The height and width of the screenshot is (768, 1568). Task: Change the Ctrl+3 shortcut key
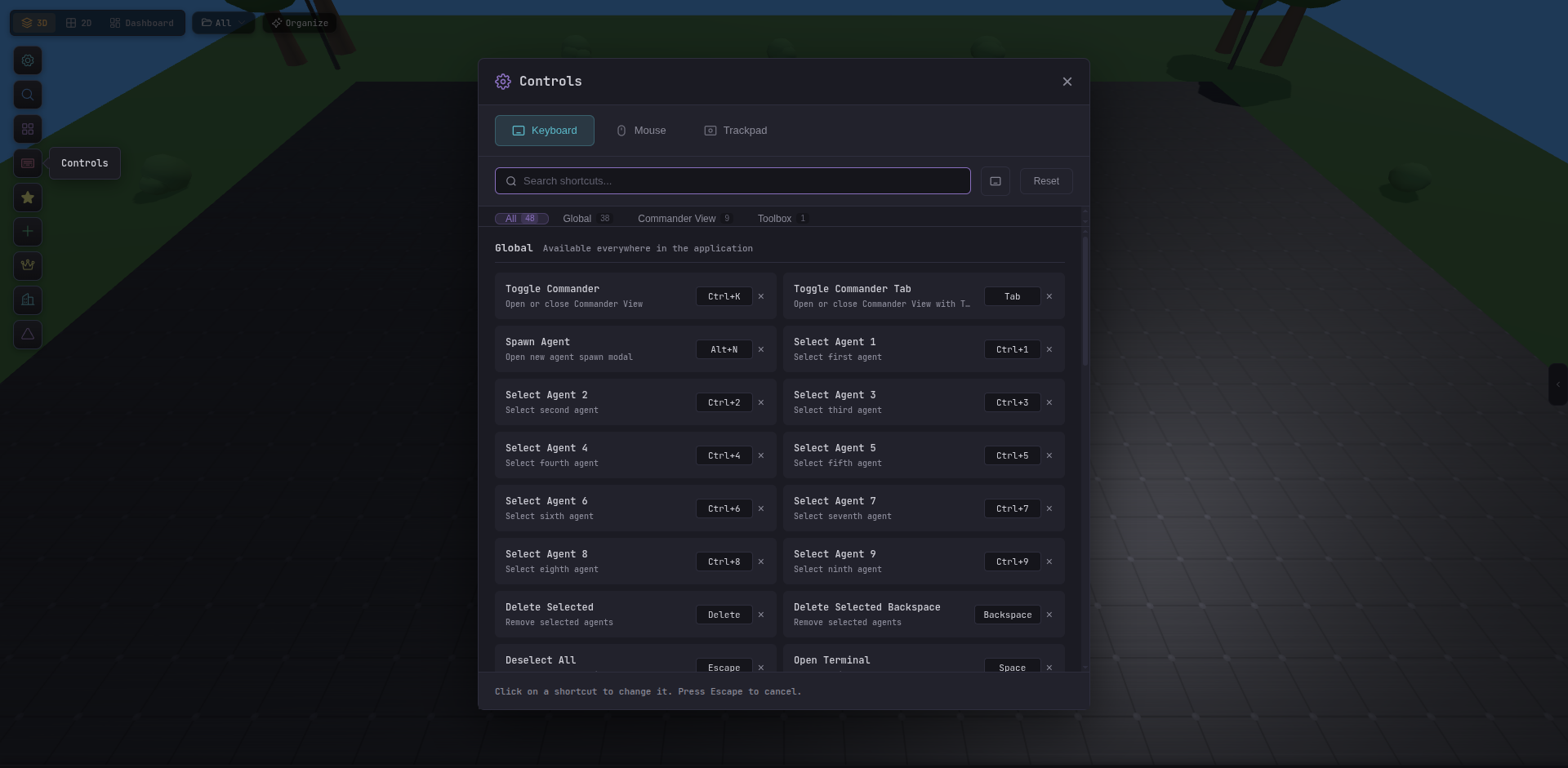1013,402
